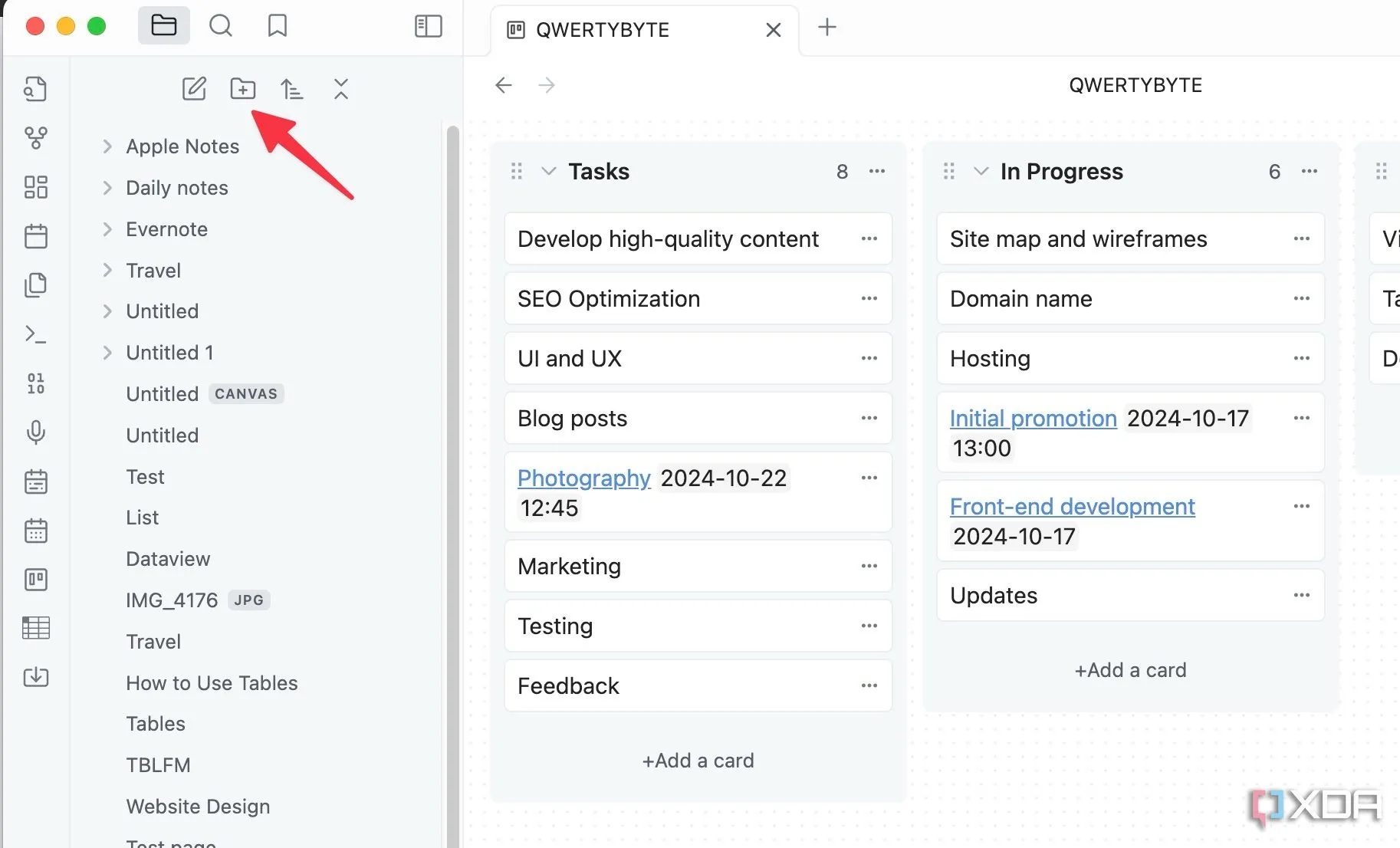
Task: Open the Website Design note
Action: click(x=198, y=807)
